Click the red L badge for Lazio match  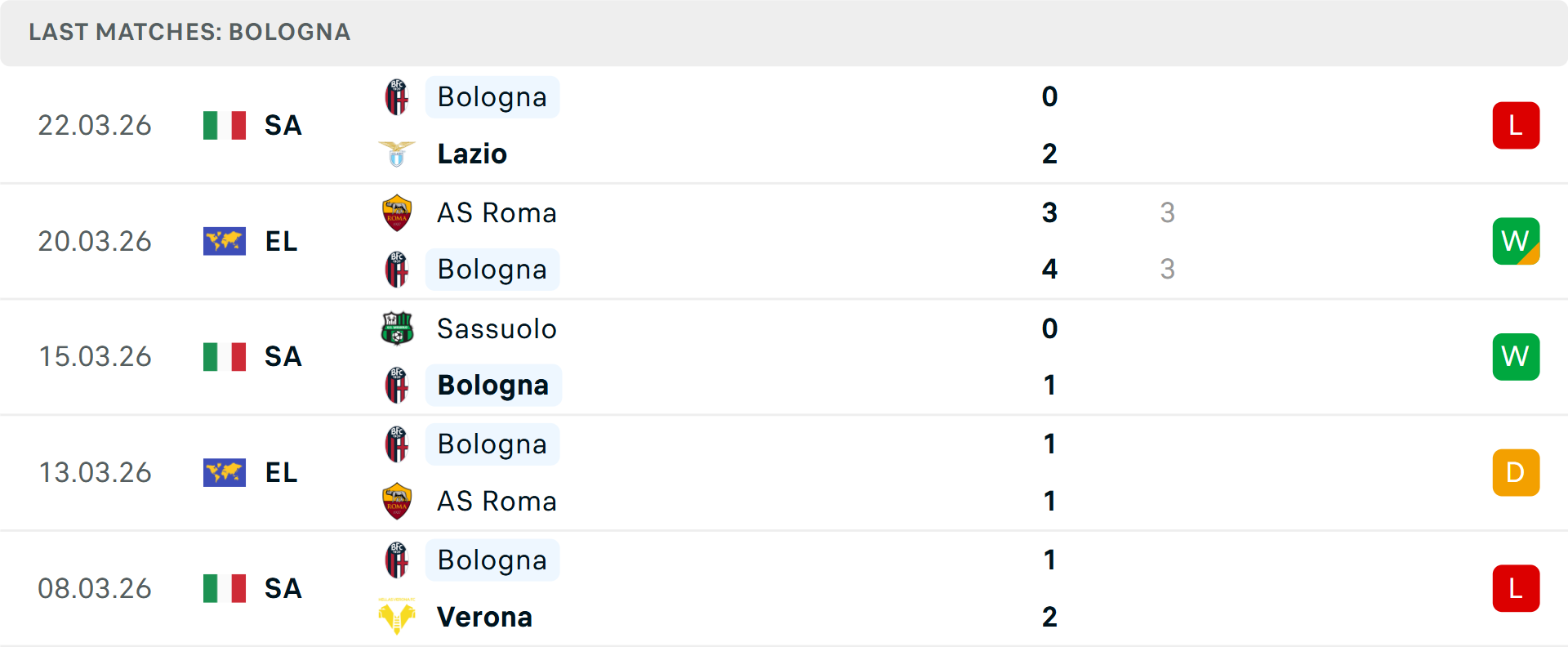[x=1516, y=126]
